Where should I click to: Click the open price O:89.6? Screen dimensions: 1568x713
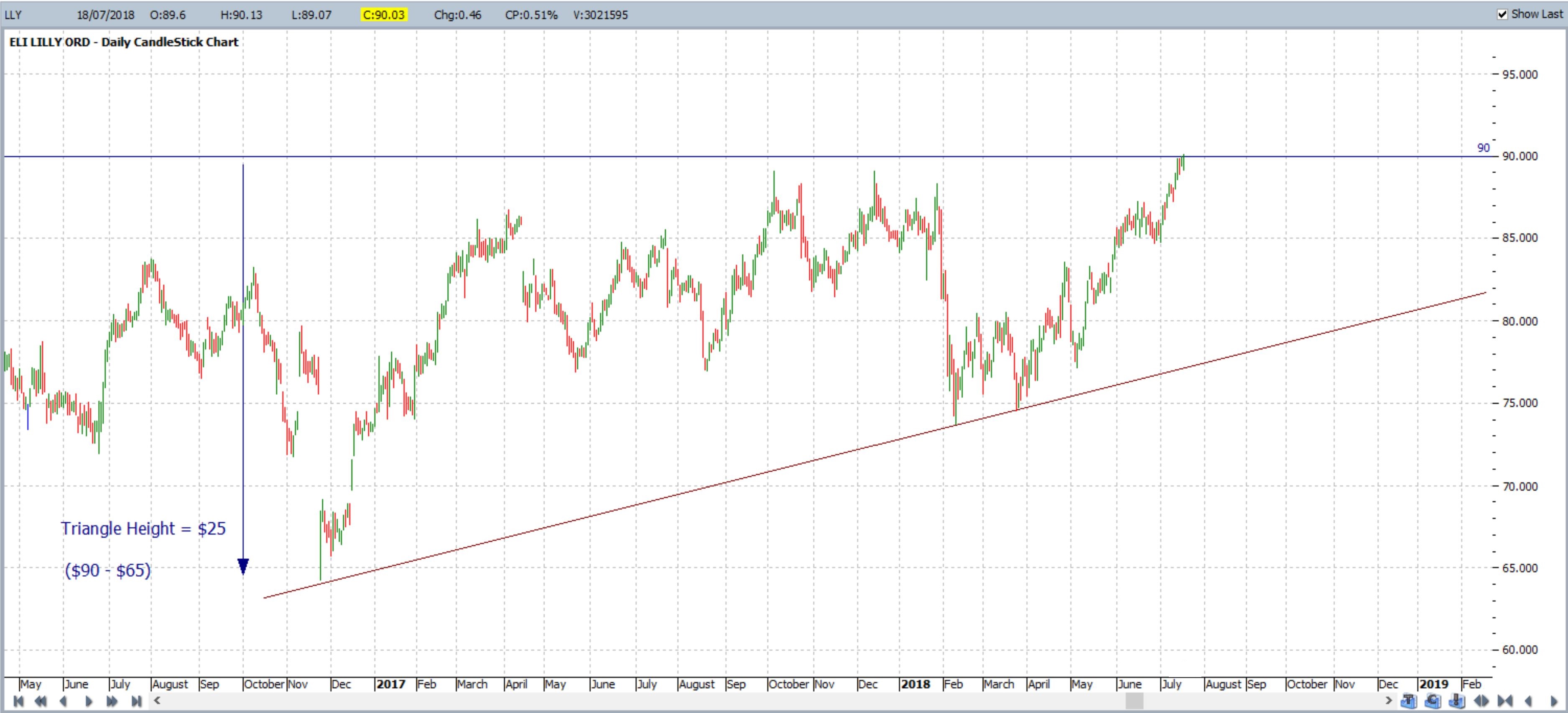[x=168, y=15]
